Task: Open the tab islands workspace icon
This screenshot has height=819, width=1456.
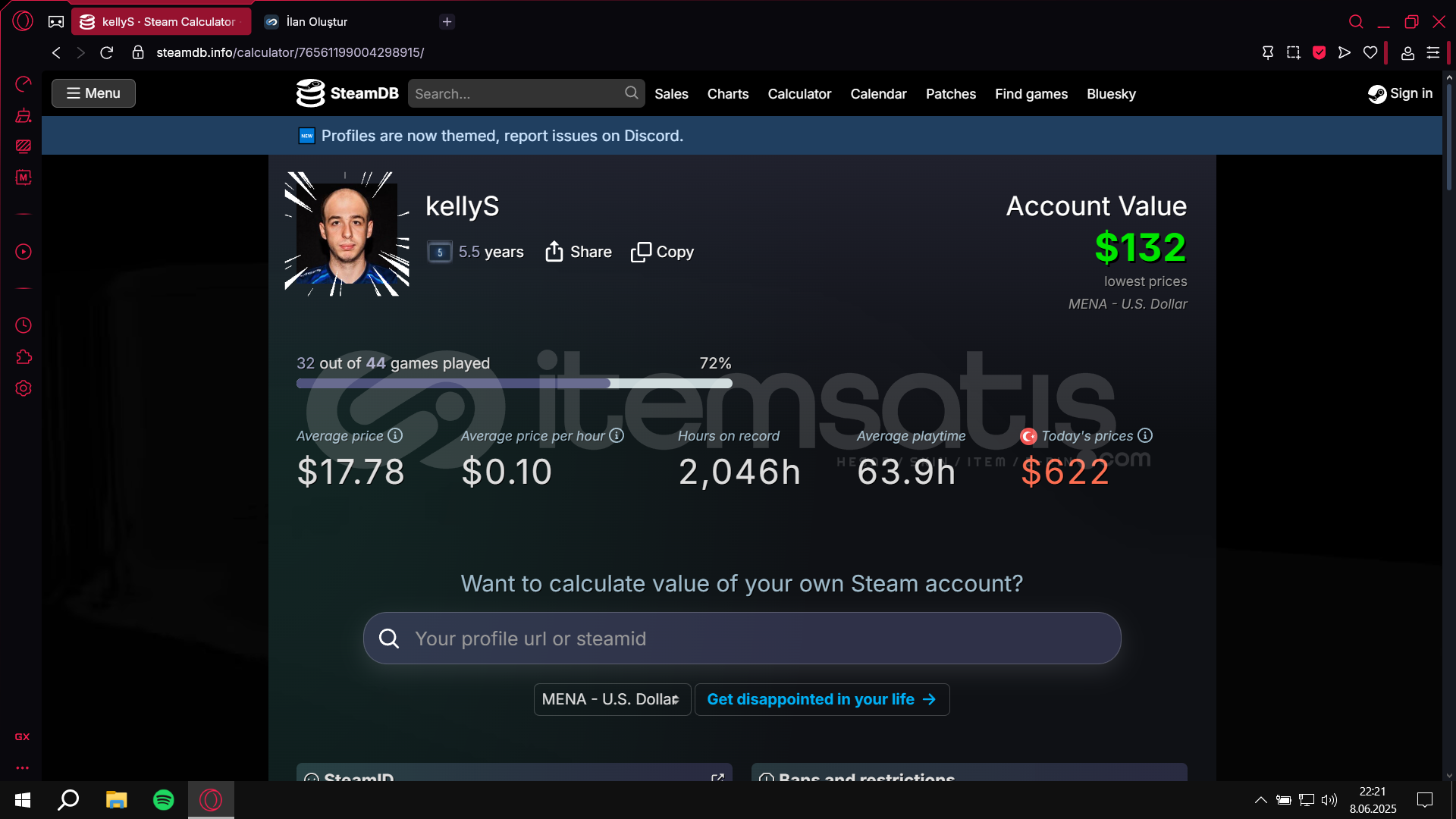Action: pos(56,21)
